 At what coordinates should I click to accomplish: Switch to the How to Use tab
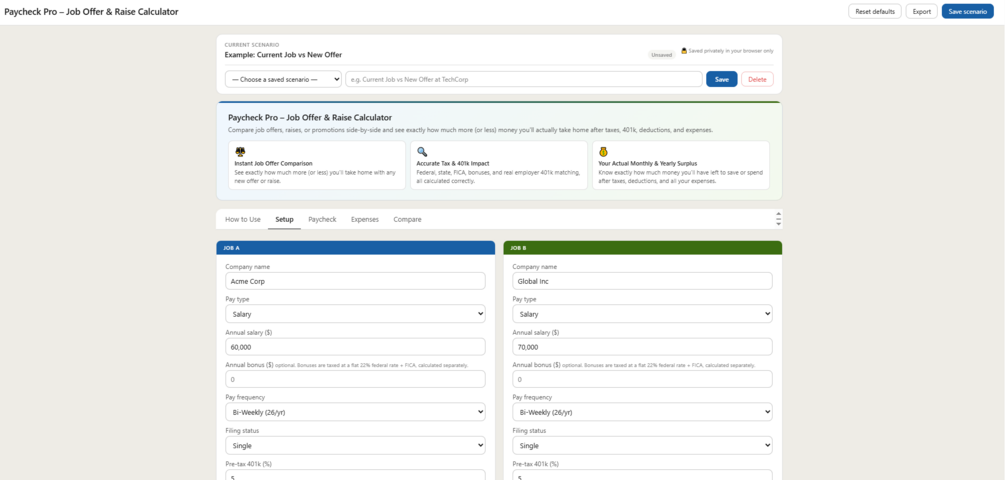pyautogui.click(x=243, y=219)
